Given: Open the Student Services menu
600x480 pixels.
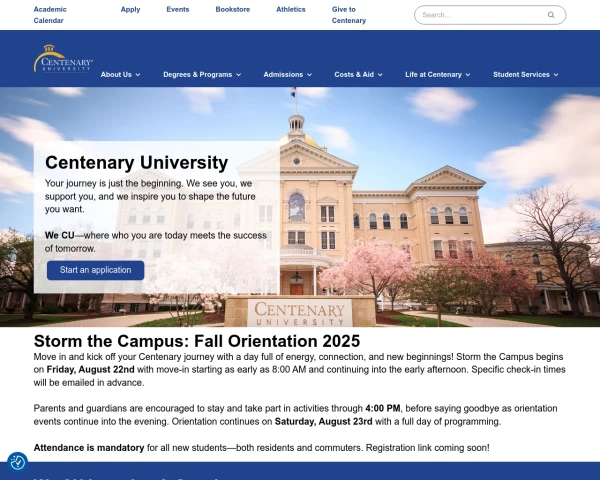Looking at the screenshot, I should (521, 75).
